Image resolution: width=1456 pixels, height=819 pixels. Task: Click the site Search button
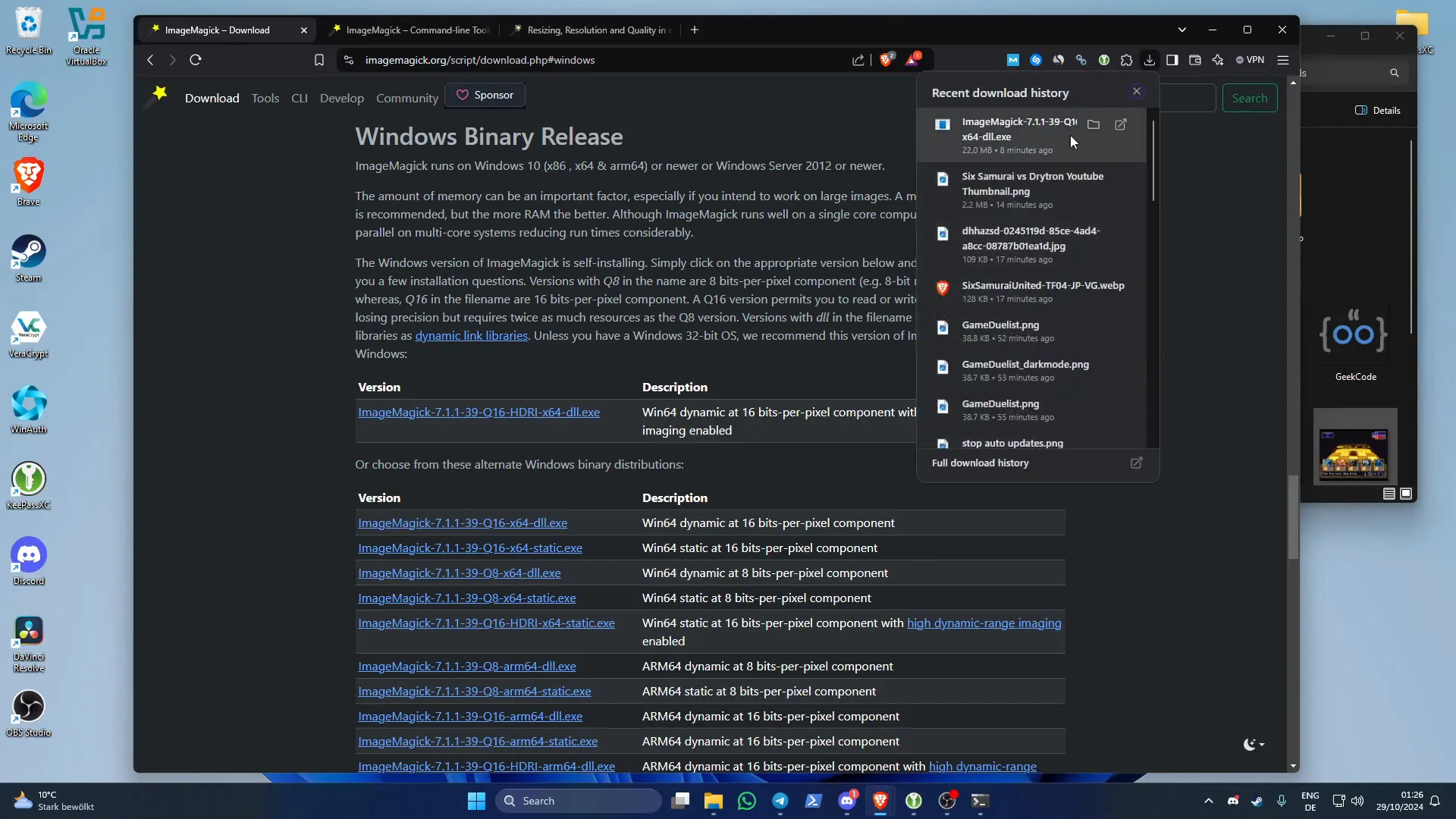(1250, 98)
